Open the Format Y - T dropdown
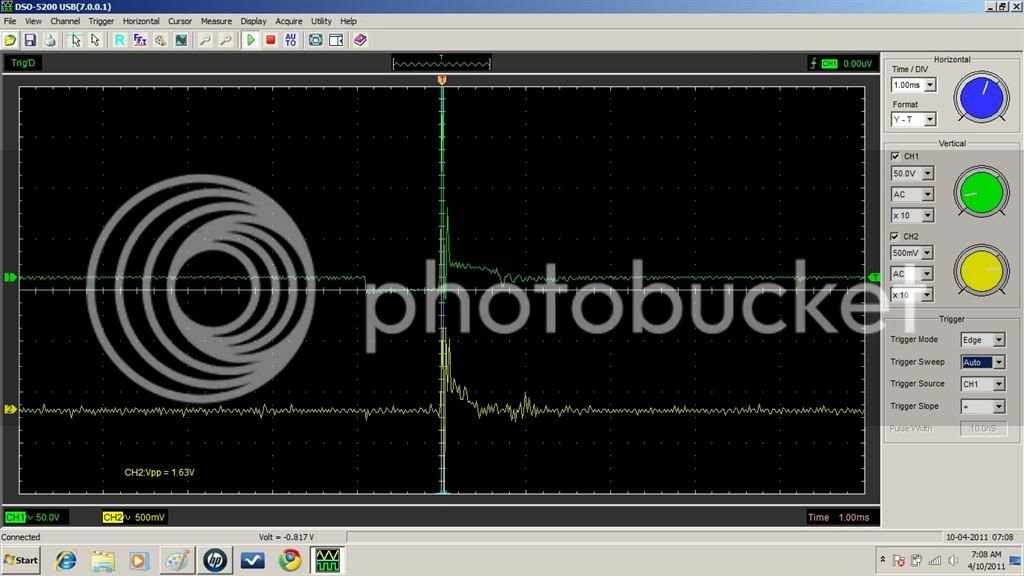The height and width of the screenshot is (576, 1024). [930, 120]
